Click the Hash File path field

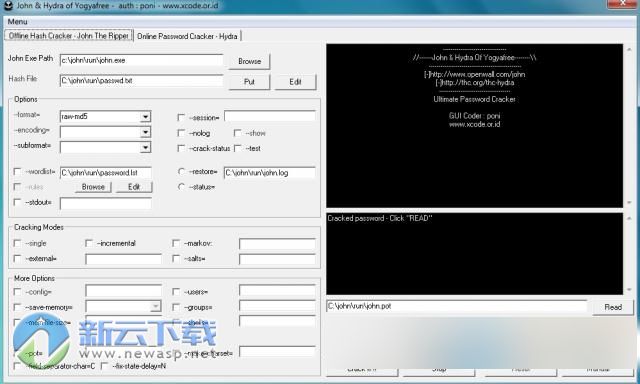tap(141, 81)
